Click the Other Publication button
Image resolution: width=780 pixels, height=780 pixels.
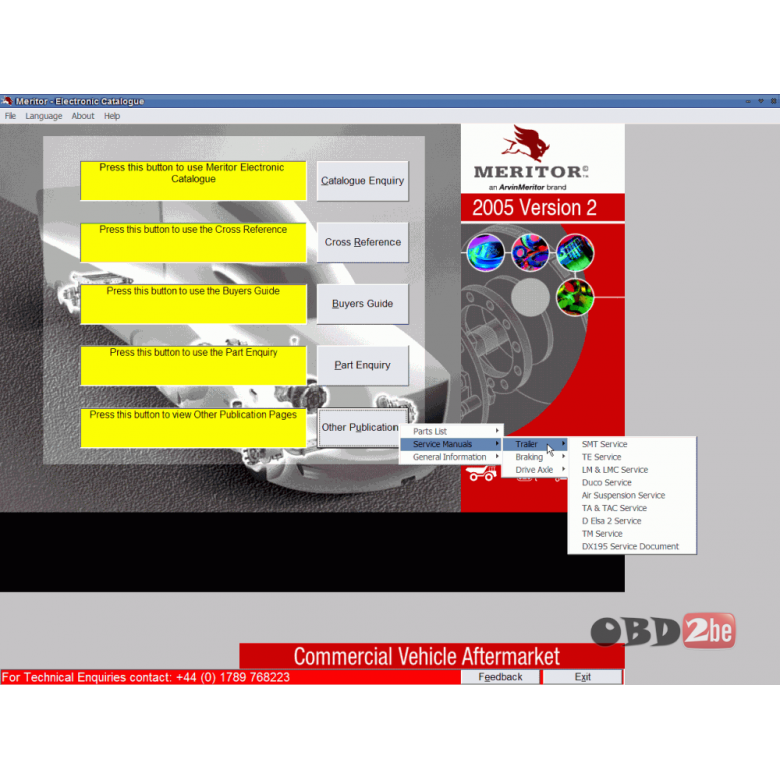click(x=360, y=427)
